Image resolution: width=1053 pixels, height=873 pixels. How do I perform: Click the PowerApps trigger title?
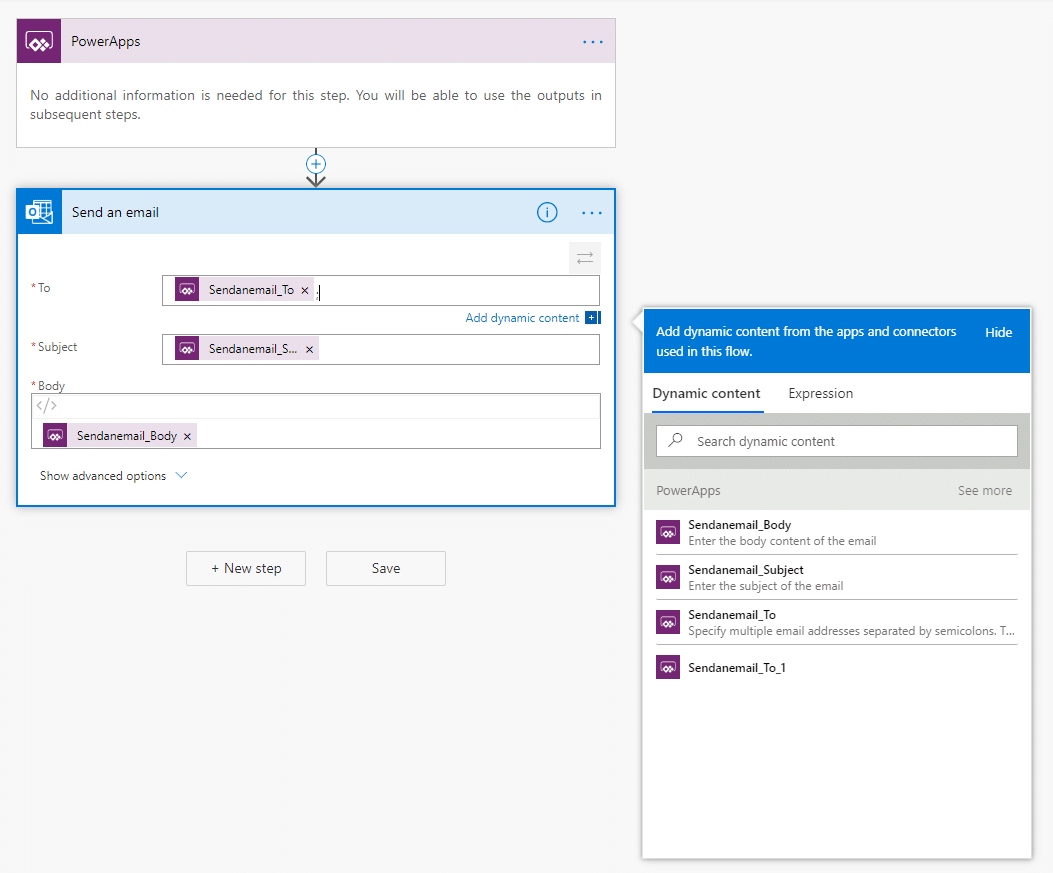(x=105, y=42)
